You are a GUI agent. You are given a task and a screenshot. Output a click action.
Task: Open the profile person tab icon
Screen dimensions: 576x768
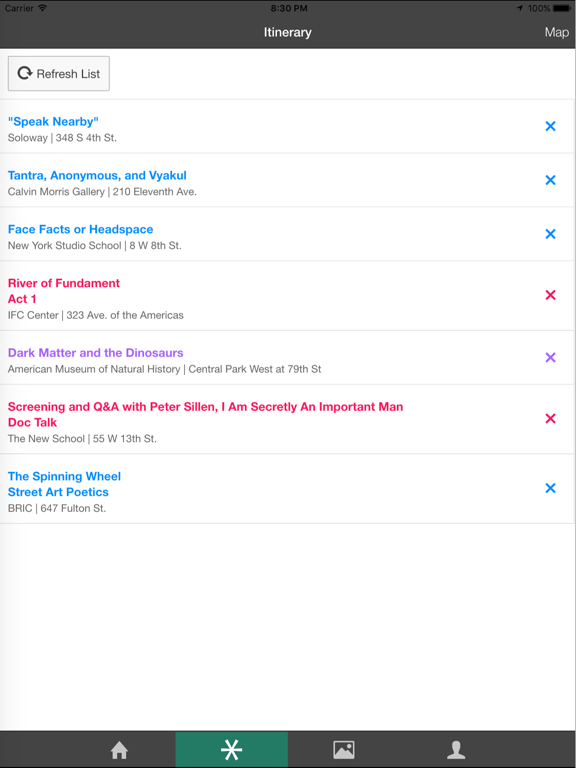[456, 750]
